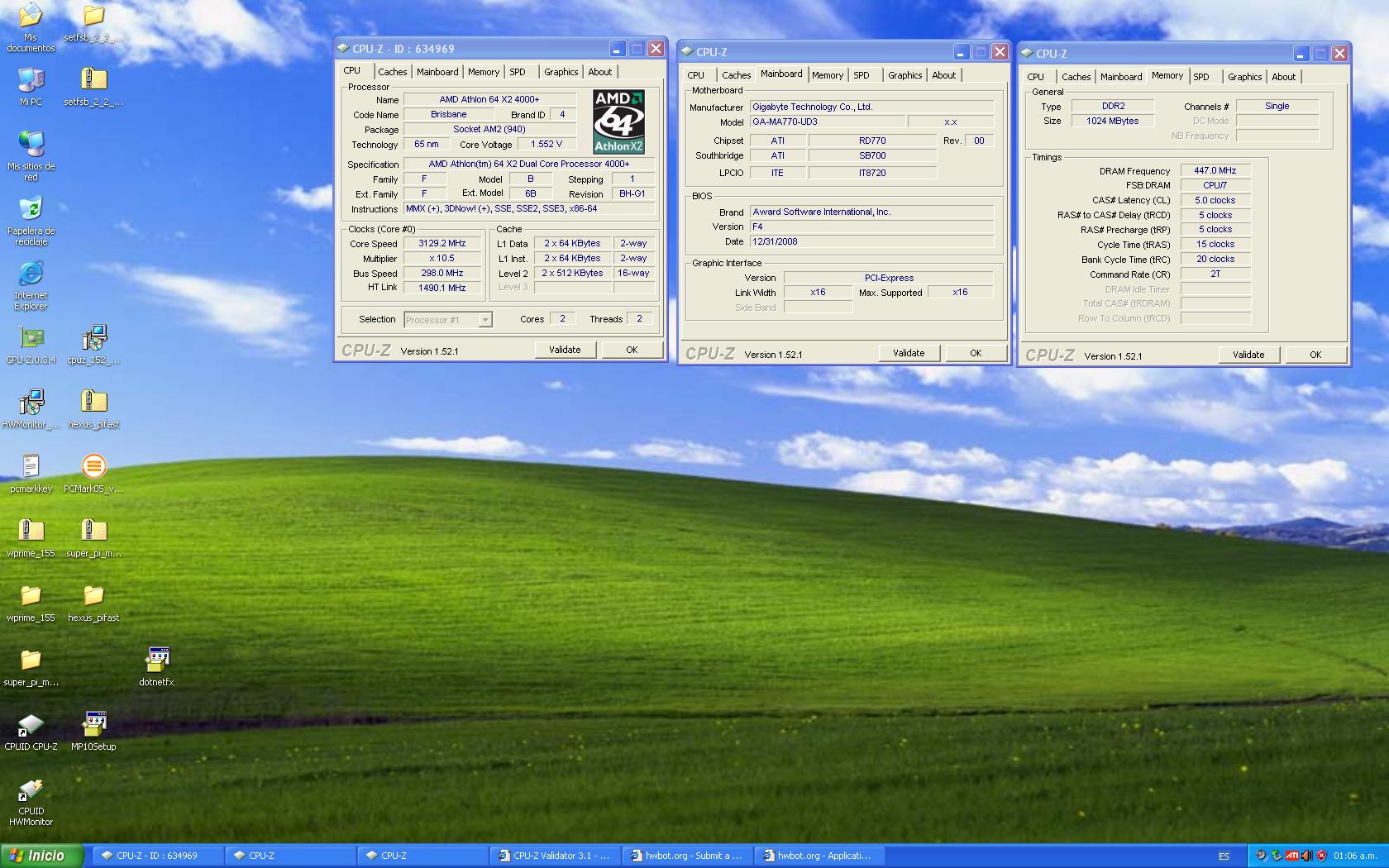This screenshot has width=1389, height=868.
Task: Click the ATI tray icon
Action: (1291, 856)
